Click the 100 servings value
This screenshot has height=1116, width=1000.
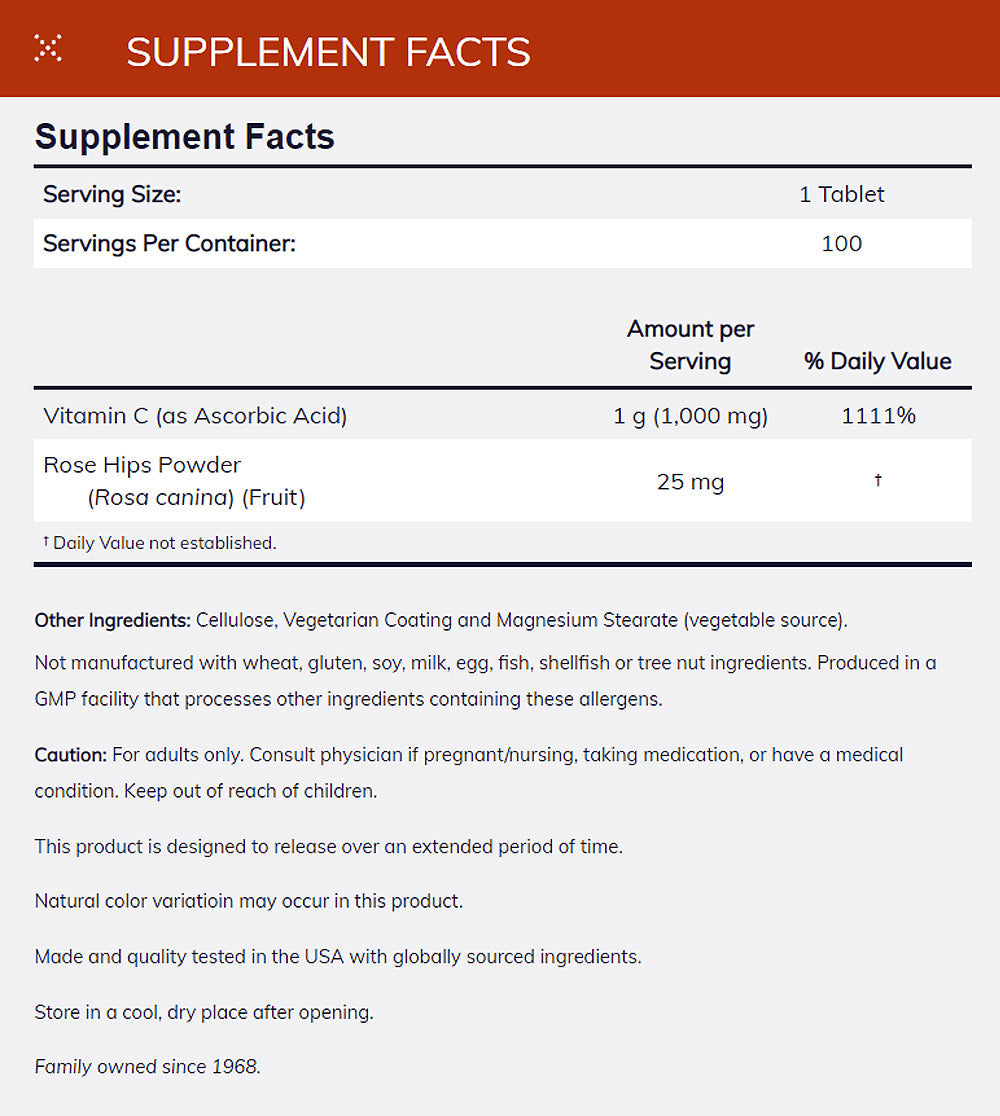click(x=841, y=243)
